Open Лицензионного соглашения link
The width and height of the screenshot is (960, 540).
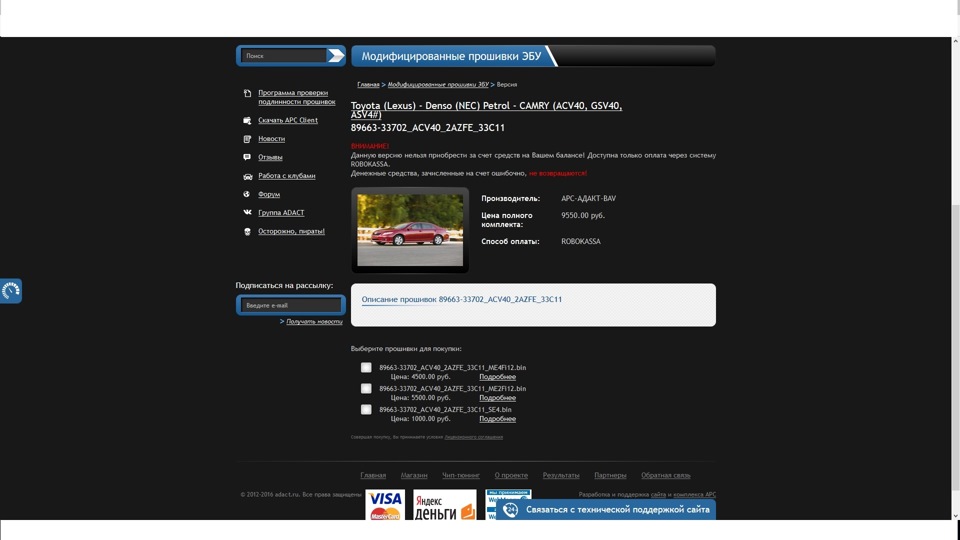coord(473,437)
